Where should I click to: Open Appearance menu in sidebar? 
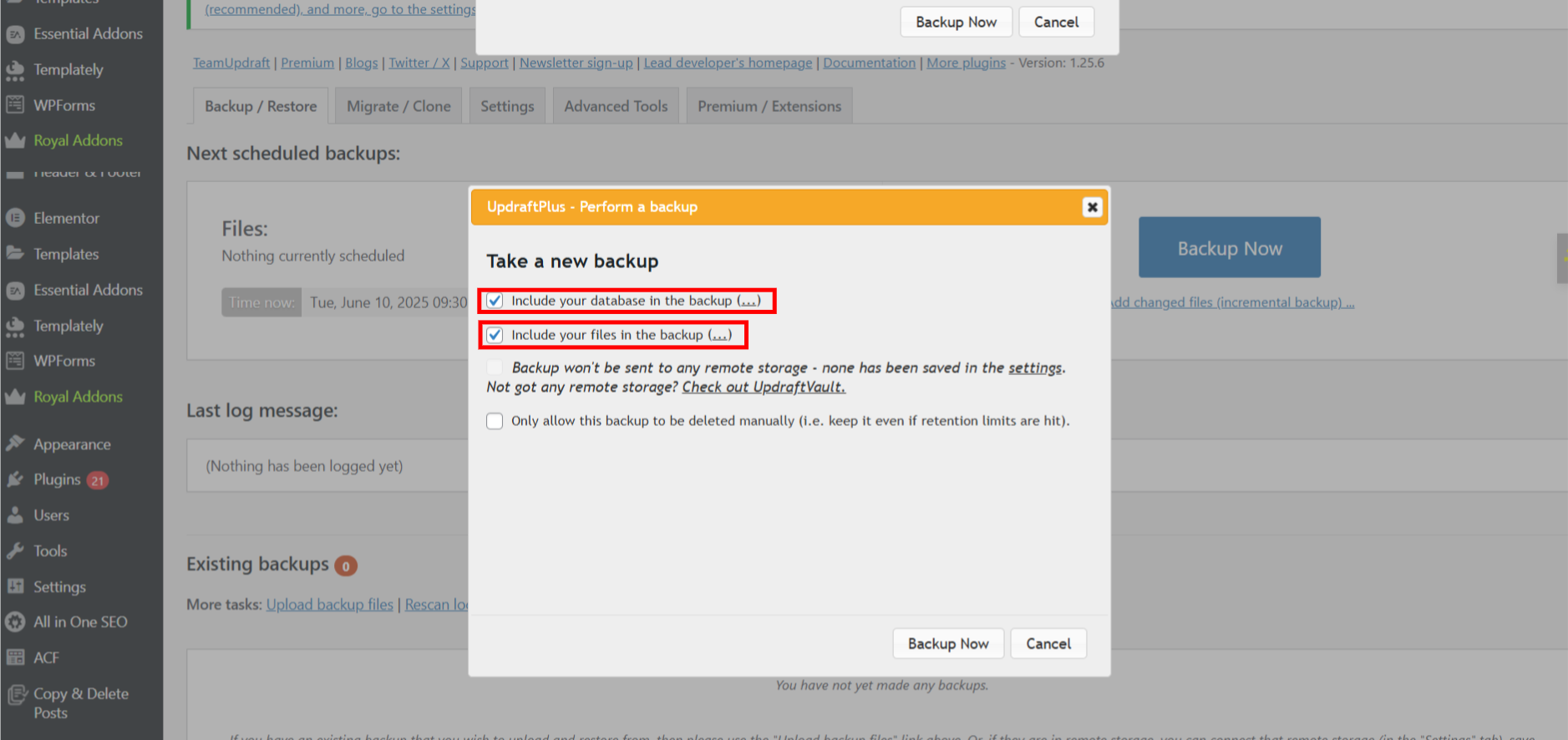(72, 444)
